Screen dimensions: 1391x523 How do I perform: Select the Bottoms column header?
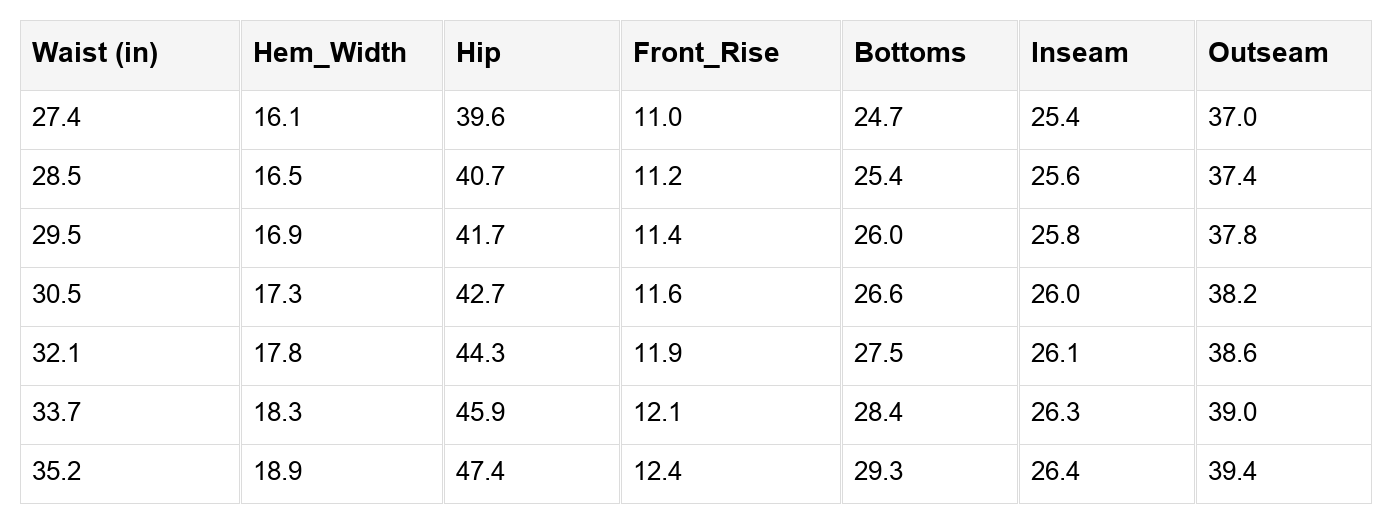coord(910,53)
